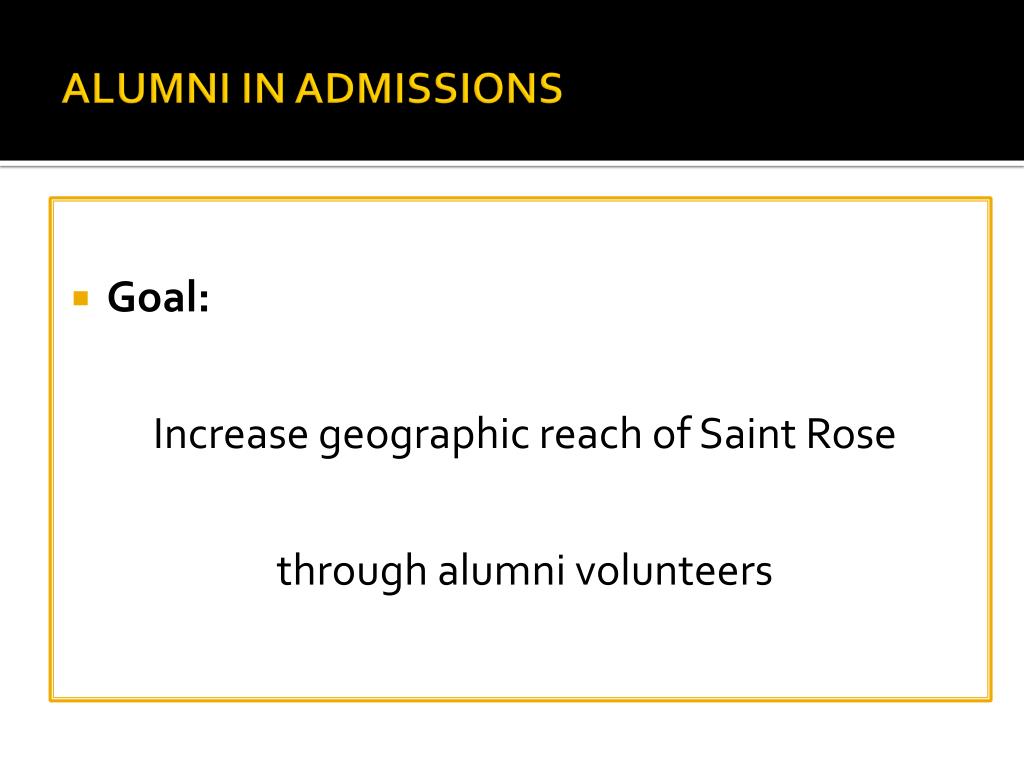The width and height of the screenshot is (1024, 768).
Task: Click the word 'Increase' in the body text
Action: 231,434
